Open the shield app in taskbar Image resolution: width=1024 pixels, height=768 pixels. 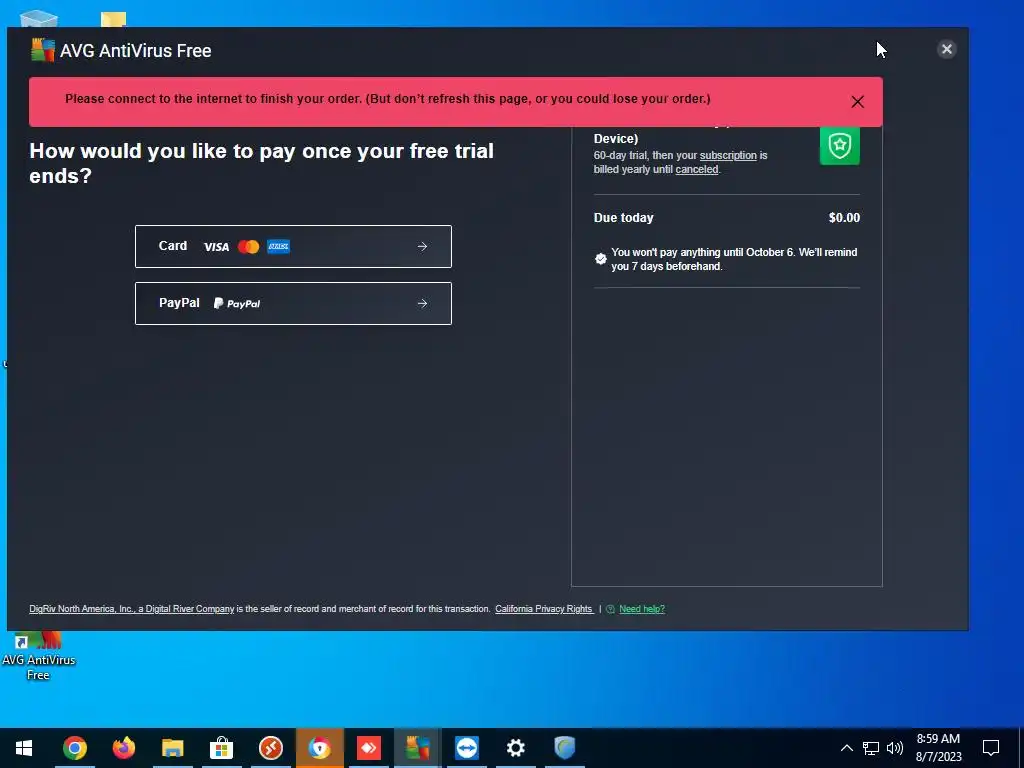point(564,748)
